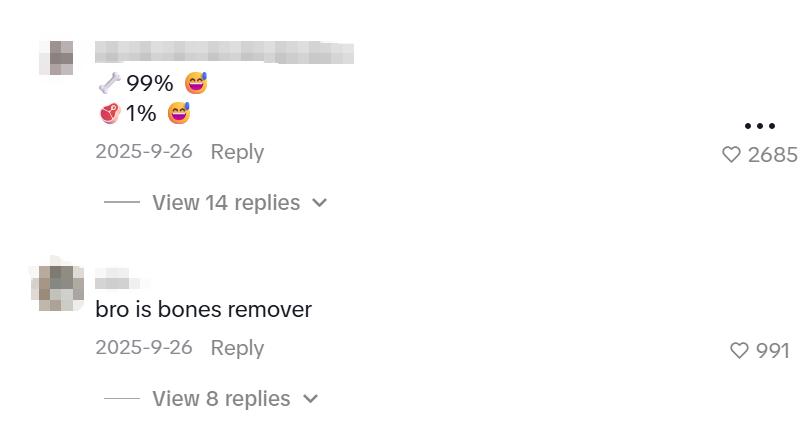
Task: Click the 991 likes count
Action: point(773,351)
